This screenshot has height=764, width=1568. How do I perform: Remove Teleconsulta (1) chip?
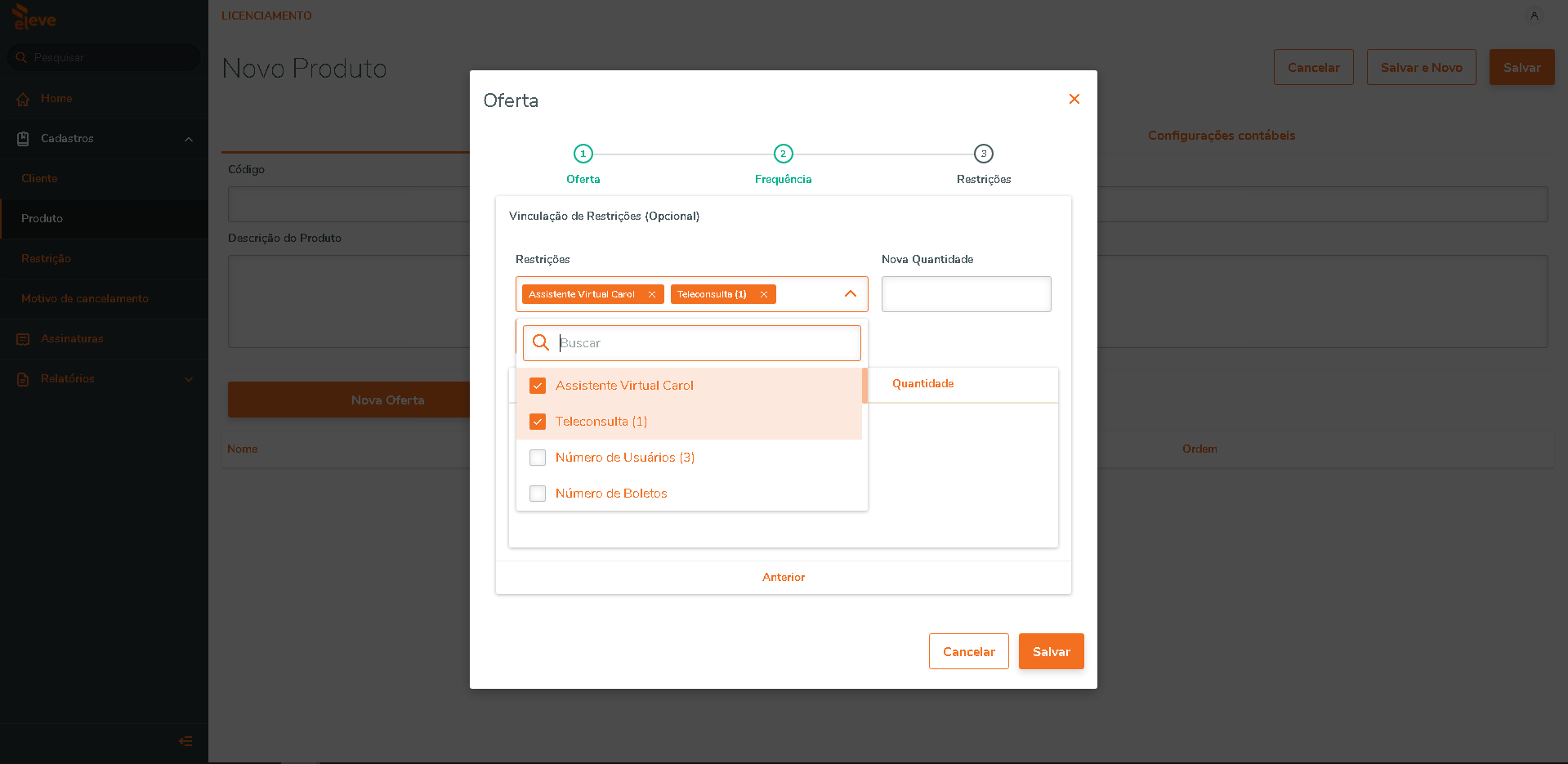pos(764,294)
